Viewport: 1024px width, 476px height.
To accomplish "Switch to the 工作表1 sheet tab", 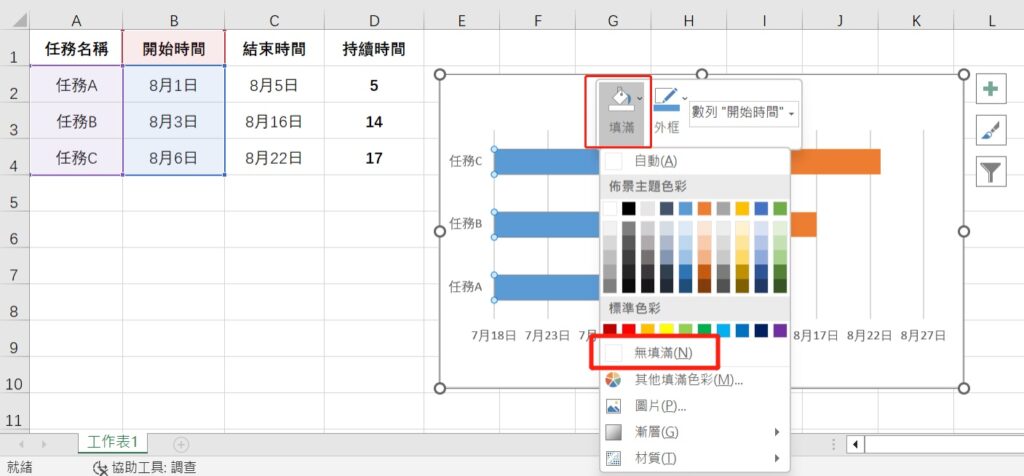I will click(113, 442).
